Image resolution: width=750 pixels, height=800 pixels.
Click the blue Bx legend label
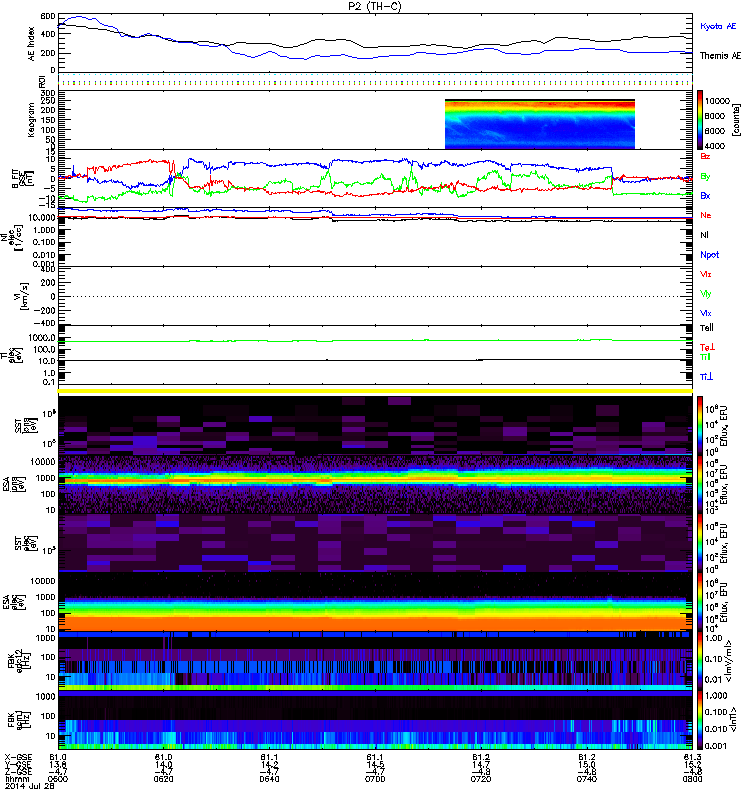[x=705, y=196]
